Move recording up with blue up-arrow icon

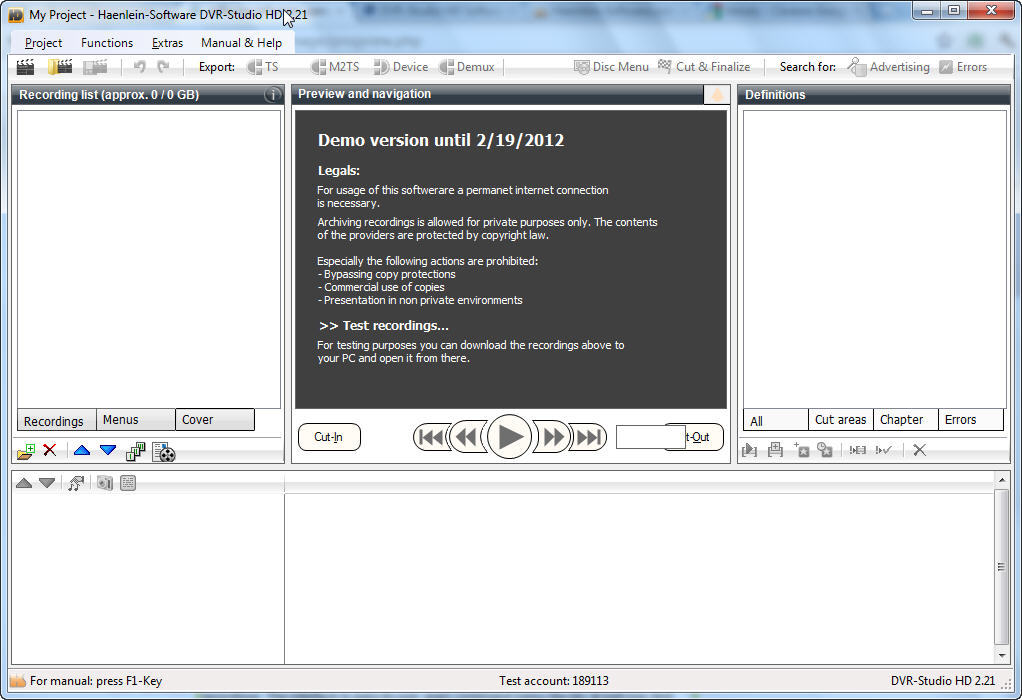click(x=82, y=450)
